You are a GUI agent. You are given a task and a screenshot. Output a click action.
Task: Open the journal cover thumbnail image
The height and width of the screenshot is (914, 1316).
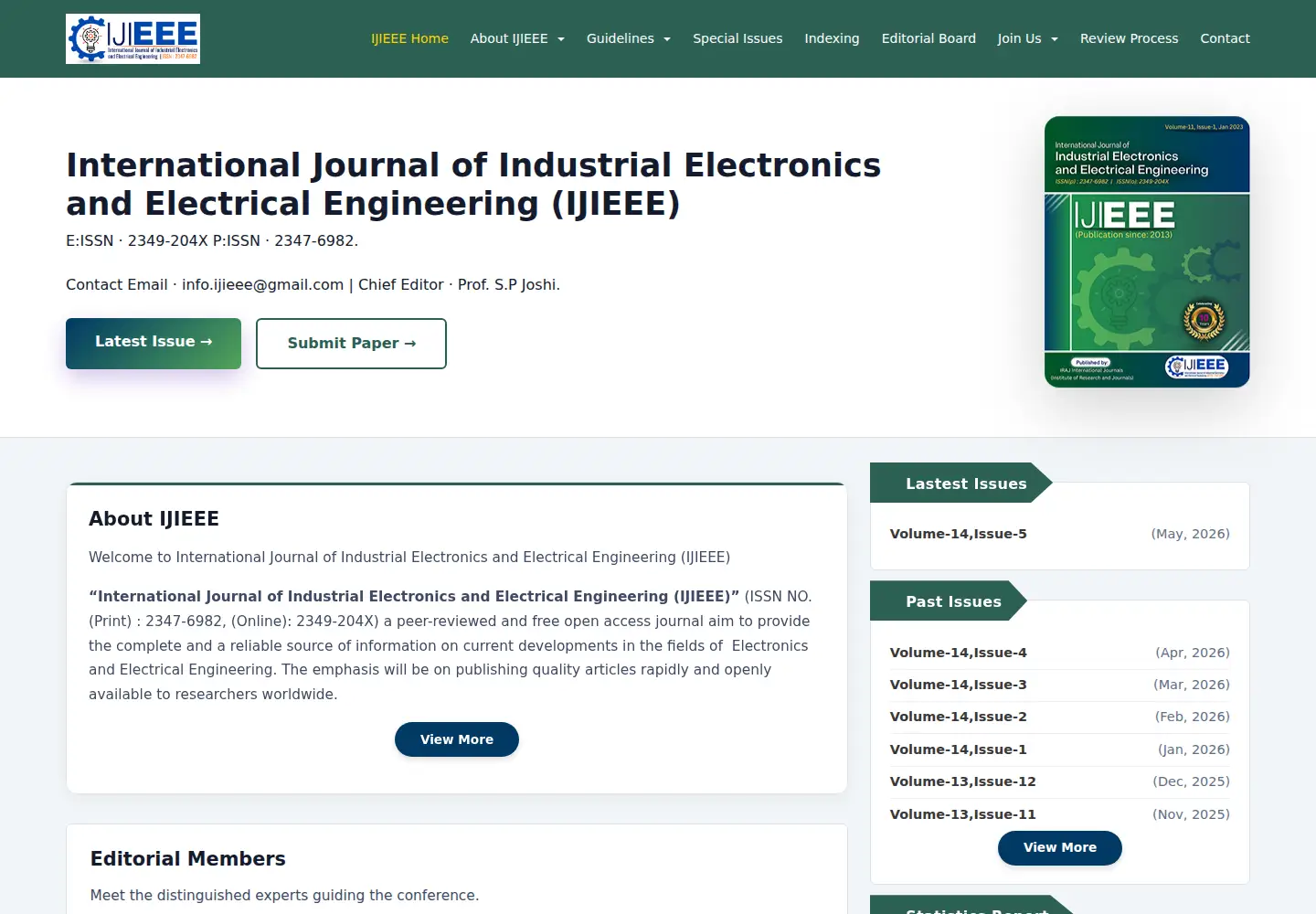pos(1147,251)
